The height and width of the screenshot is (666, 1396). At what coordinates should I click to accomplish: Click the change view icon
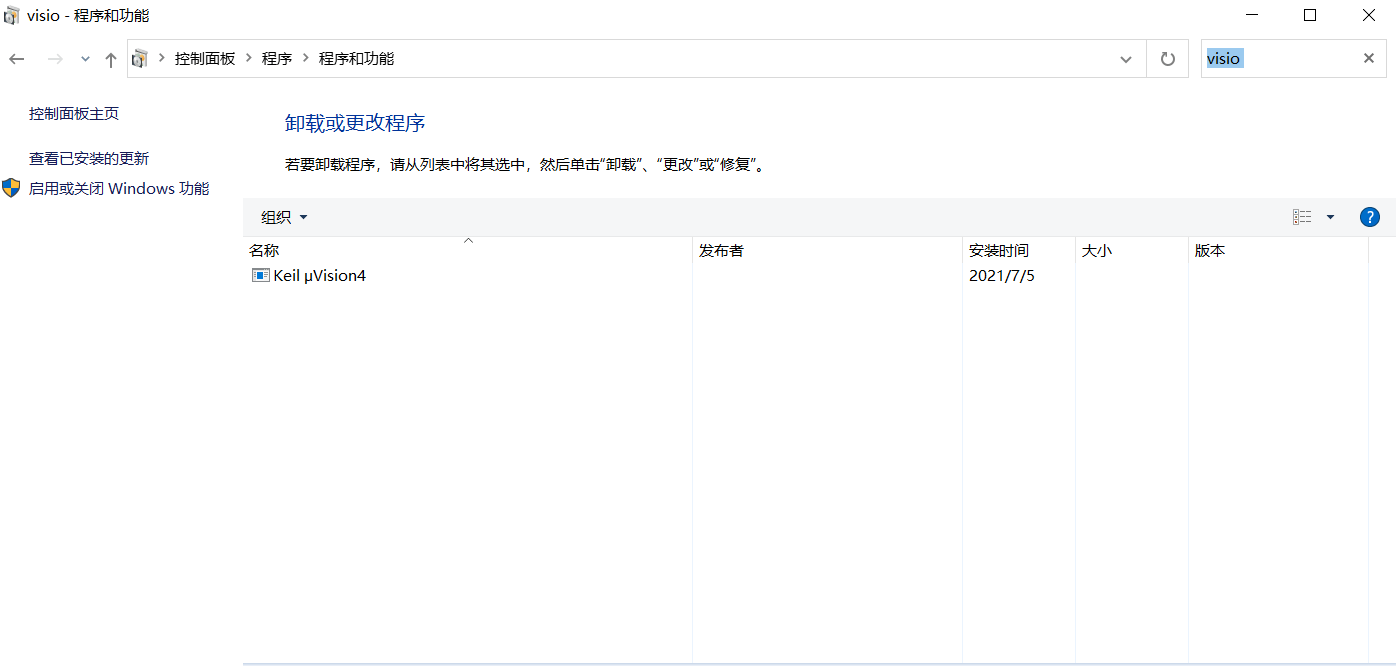(1302, 217)
